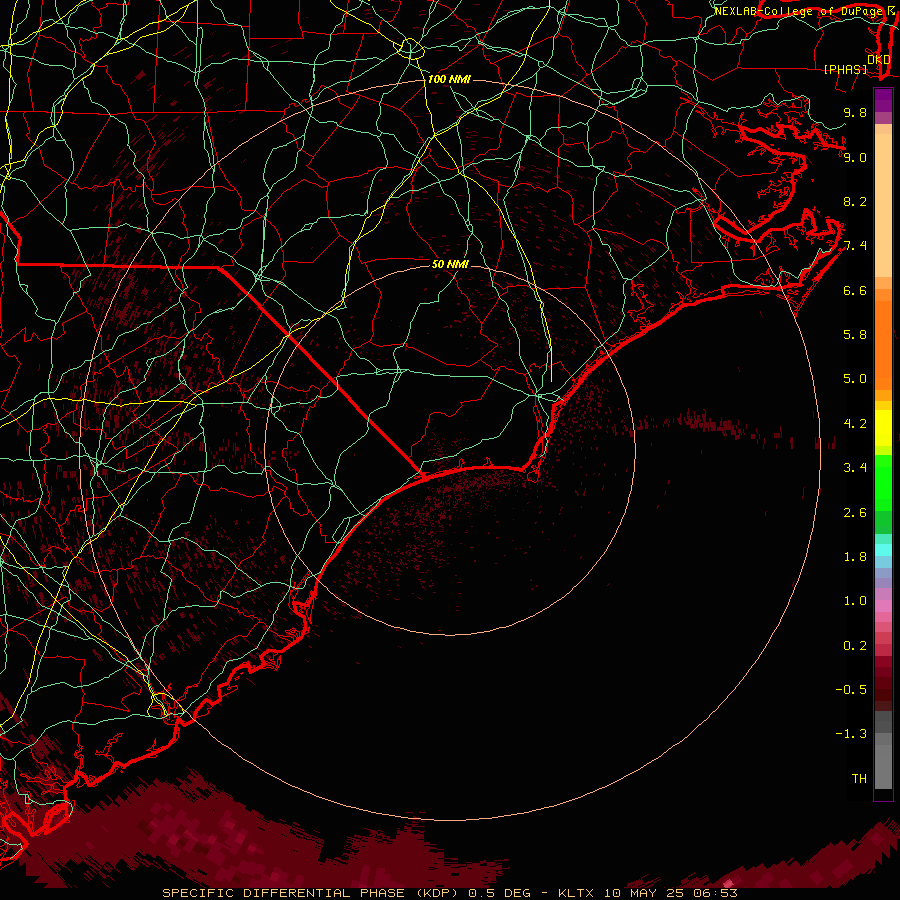Click the -1.3 value on the color scale
The image size is (900, 900).
[x=851, y=734]
